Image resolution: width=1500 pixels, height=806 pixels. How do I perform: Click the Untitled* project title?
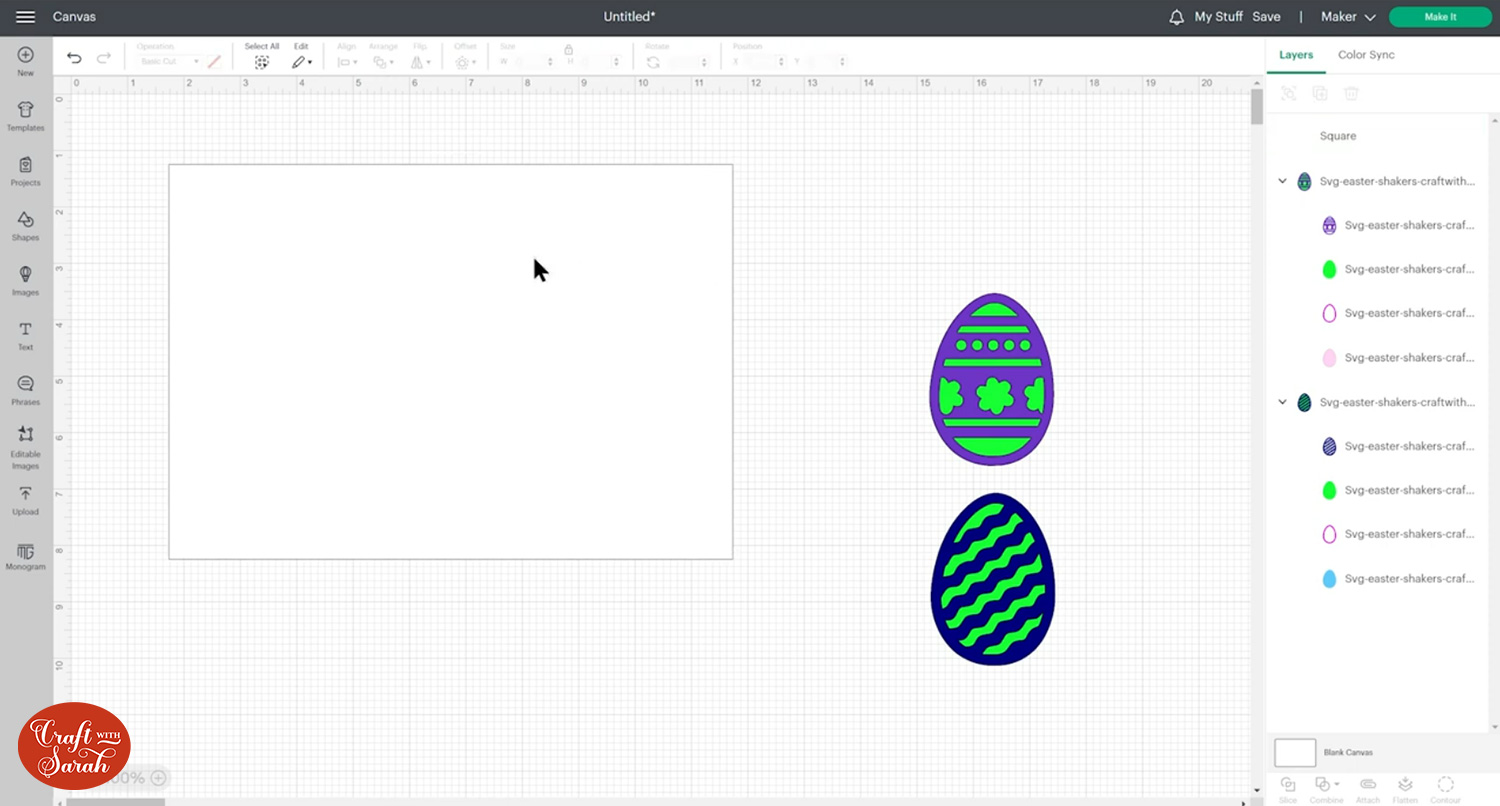[629, 17]
